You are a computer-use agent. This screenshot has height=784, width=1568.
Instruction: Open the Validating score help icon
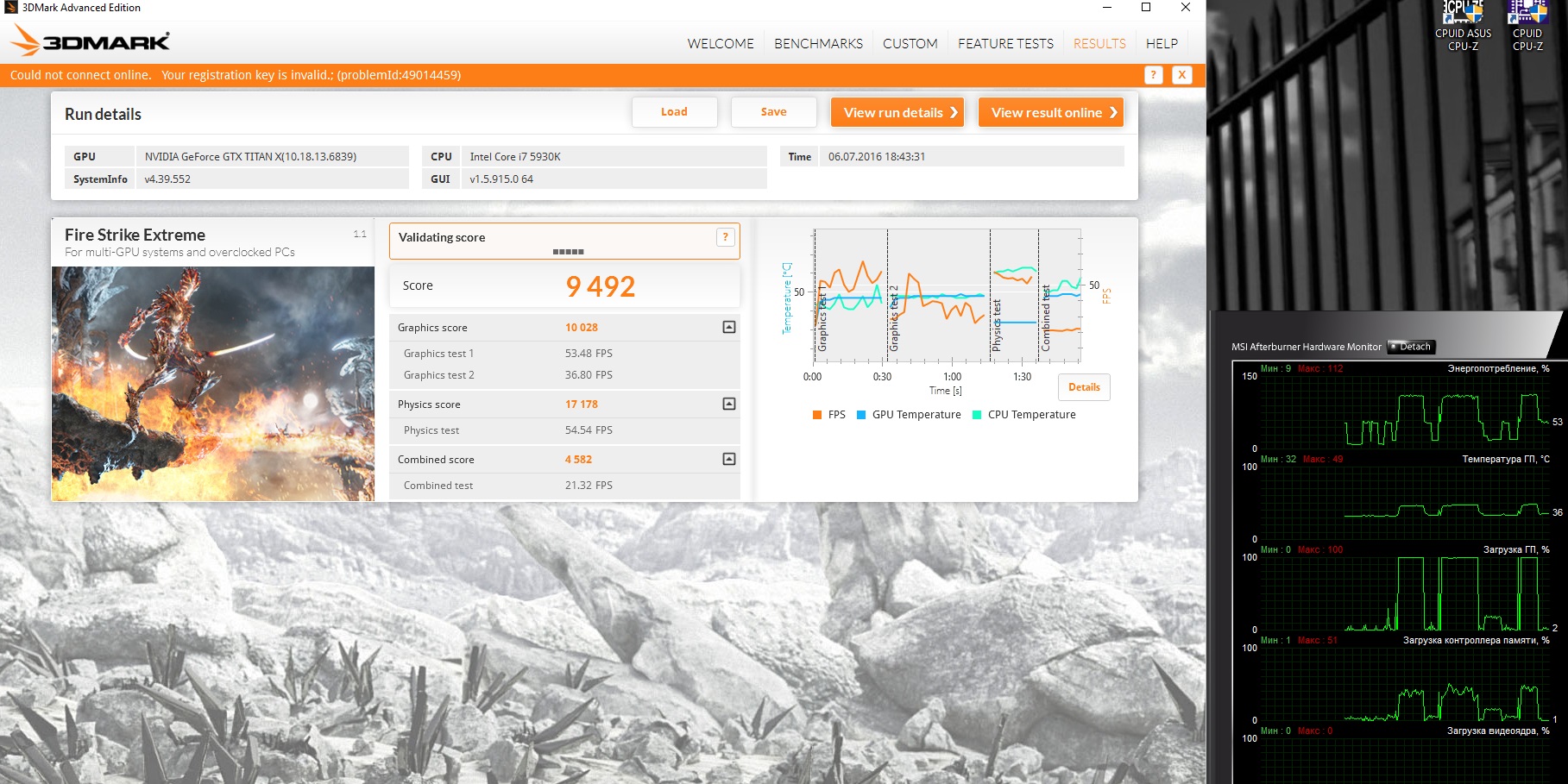click(x=725, y=237)
